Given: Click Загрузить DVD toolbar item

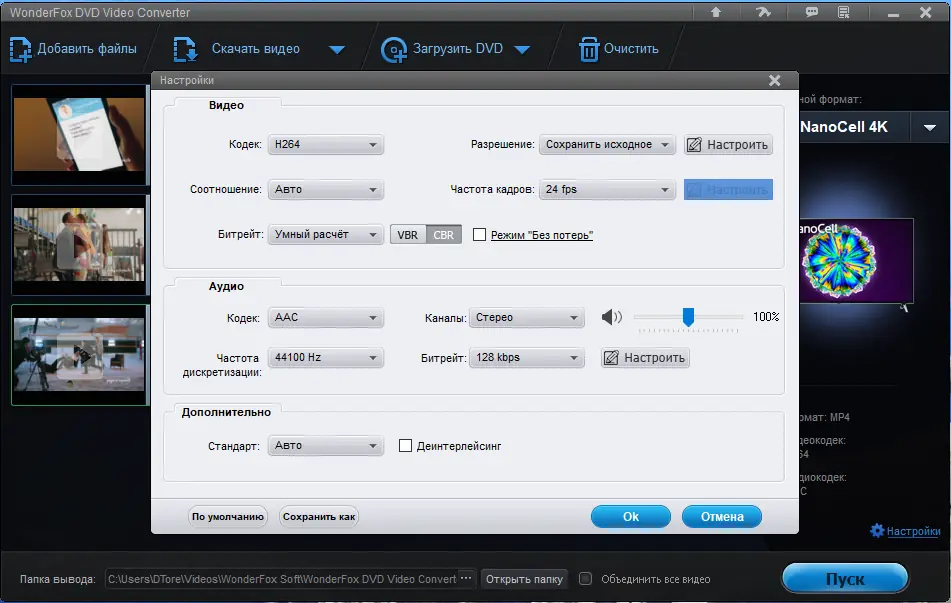Looking at the screenshot, I should coord(457,49).
